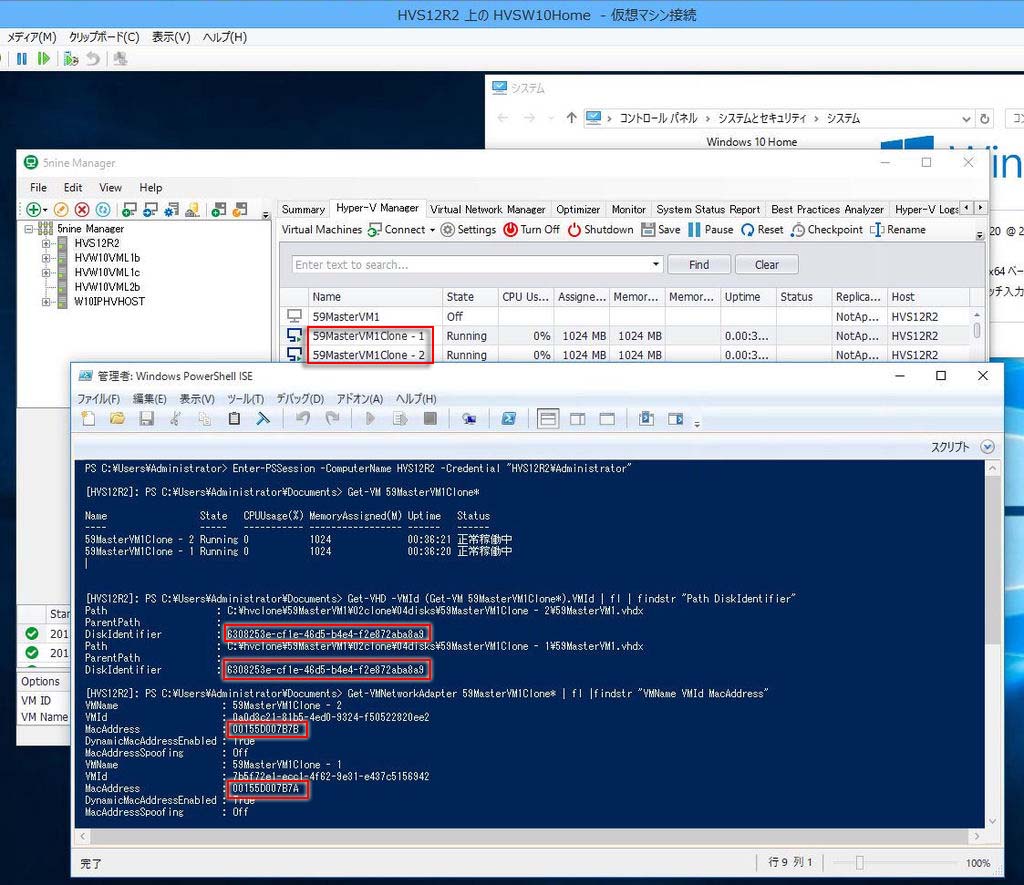The height and width of the screenshot is (885, 1024).
Task: Click the blue Refresh icon in 5nine toolbar
Action: coord(103,209)
